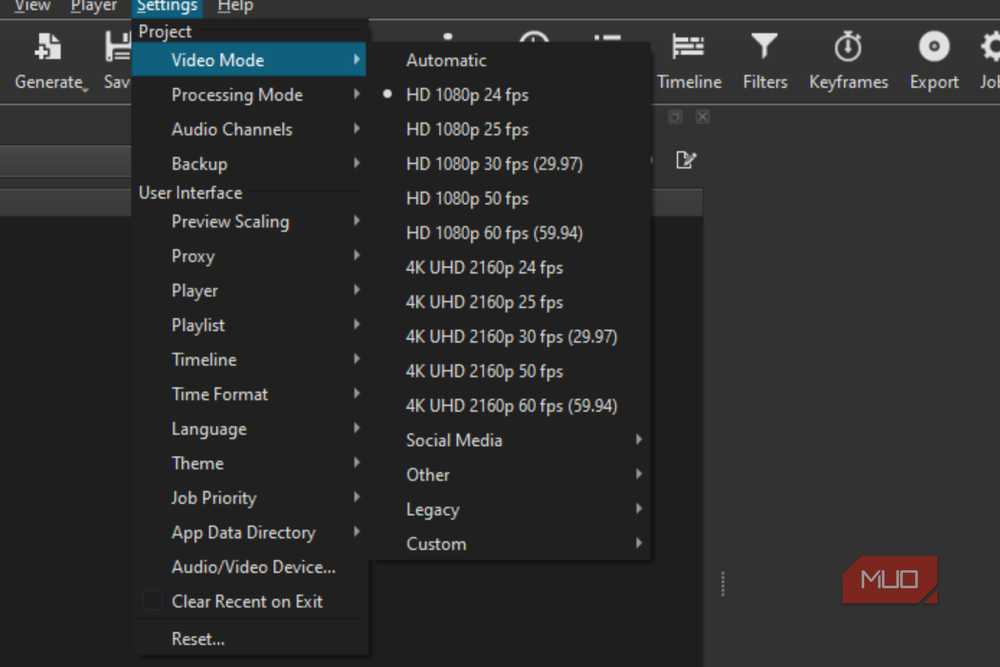Expand Custom video mode submenu
The width and height of the screenshot is (1000, 667).
pos(511,543)
